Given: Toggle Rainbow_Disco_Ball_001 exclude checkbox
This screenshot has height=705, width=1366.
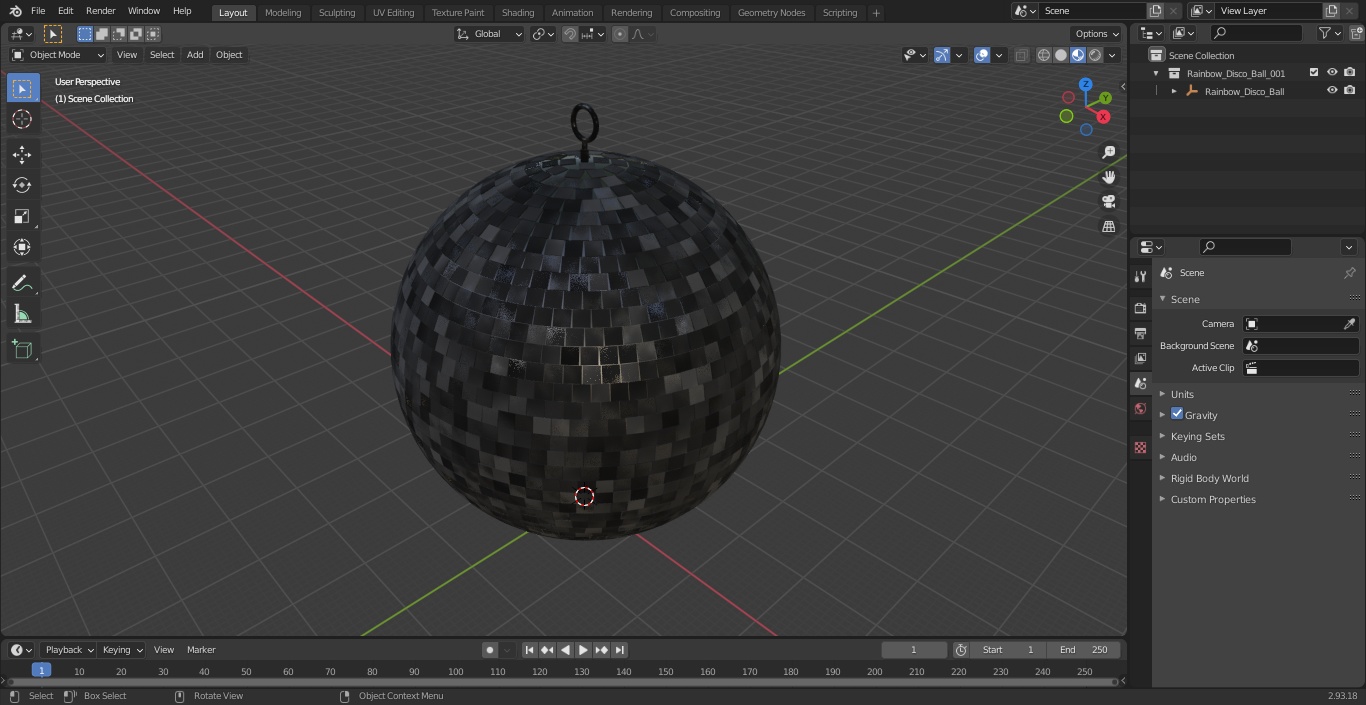Looking at the screenshot, I should click(1314, 73).
